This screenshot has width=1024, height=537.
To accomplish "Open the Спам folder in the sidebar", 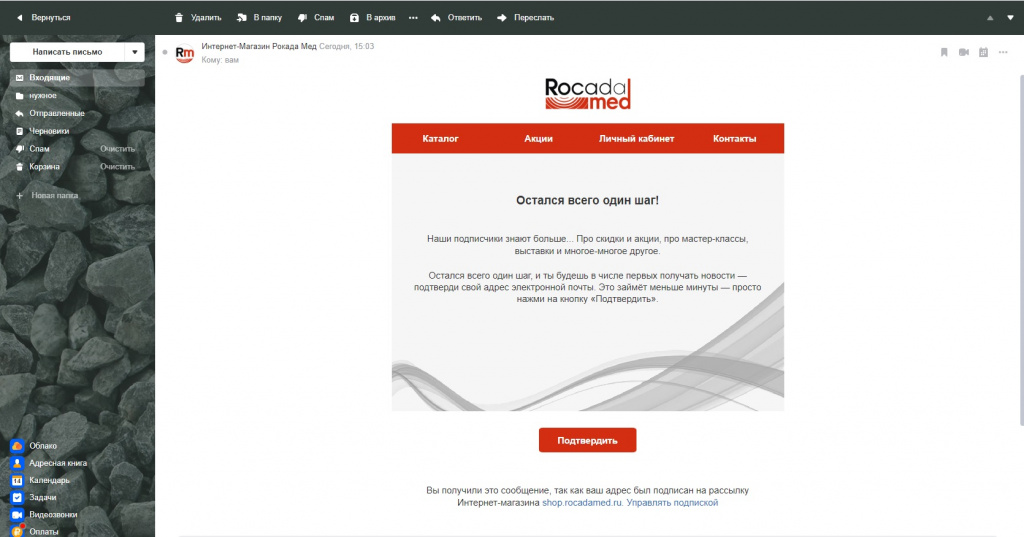I will point(39,148).
